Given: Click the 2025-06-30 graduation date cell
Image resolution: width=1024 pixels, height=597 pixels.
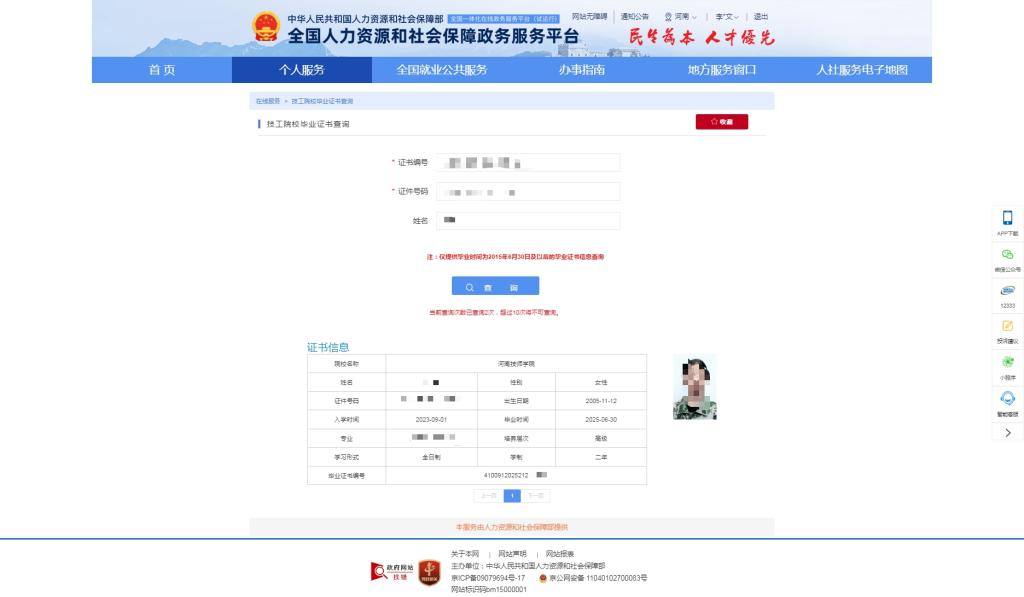Looking at the screenshot, I should [x=601, y=420].
